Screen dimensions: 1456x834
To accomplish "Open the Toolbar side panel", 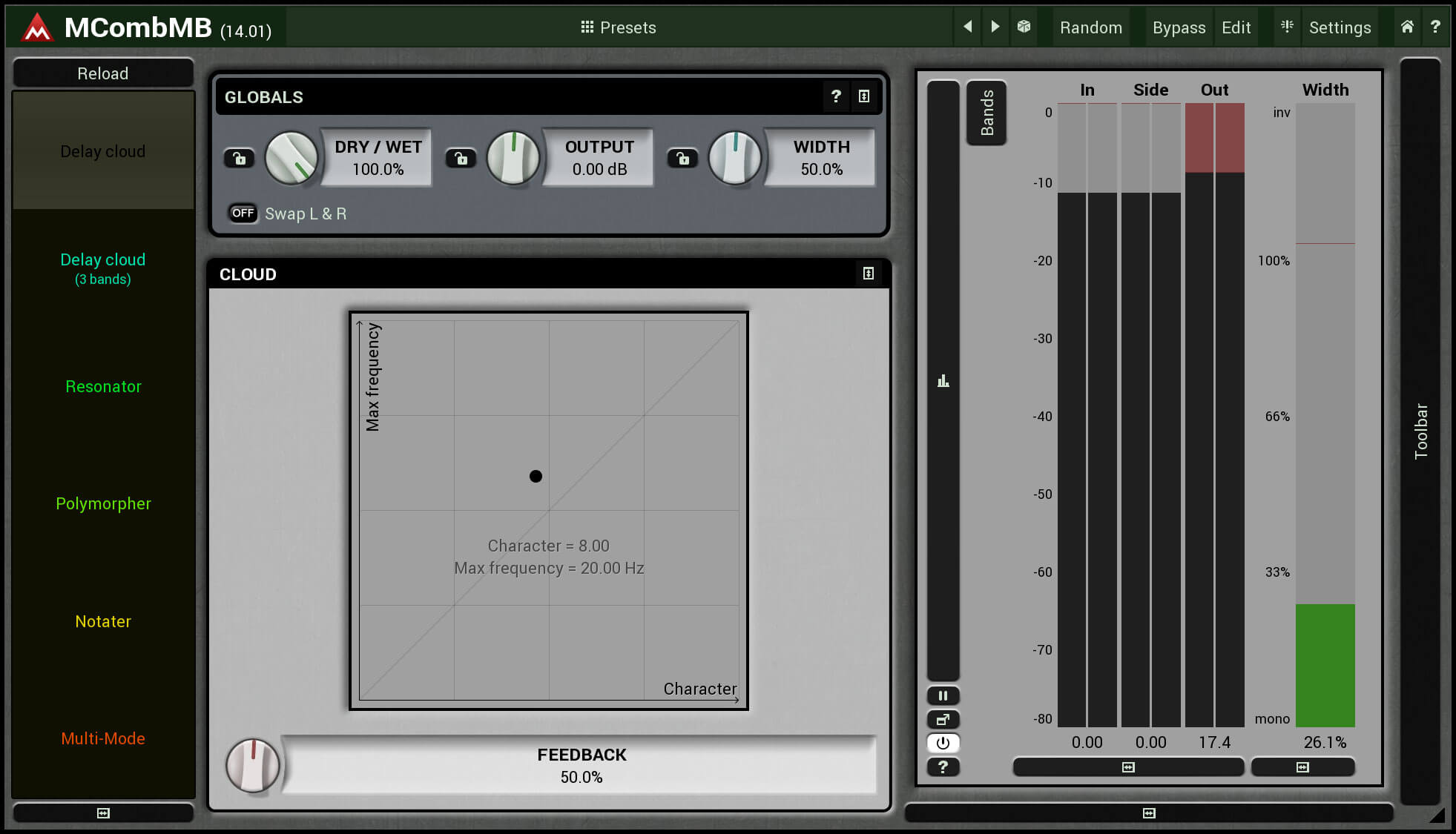I will pyautogui.click(x=1420, y=431).
